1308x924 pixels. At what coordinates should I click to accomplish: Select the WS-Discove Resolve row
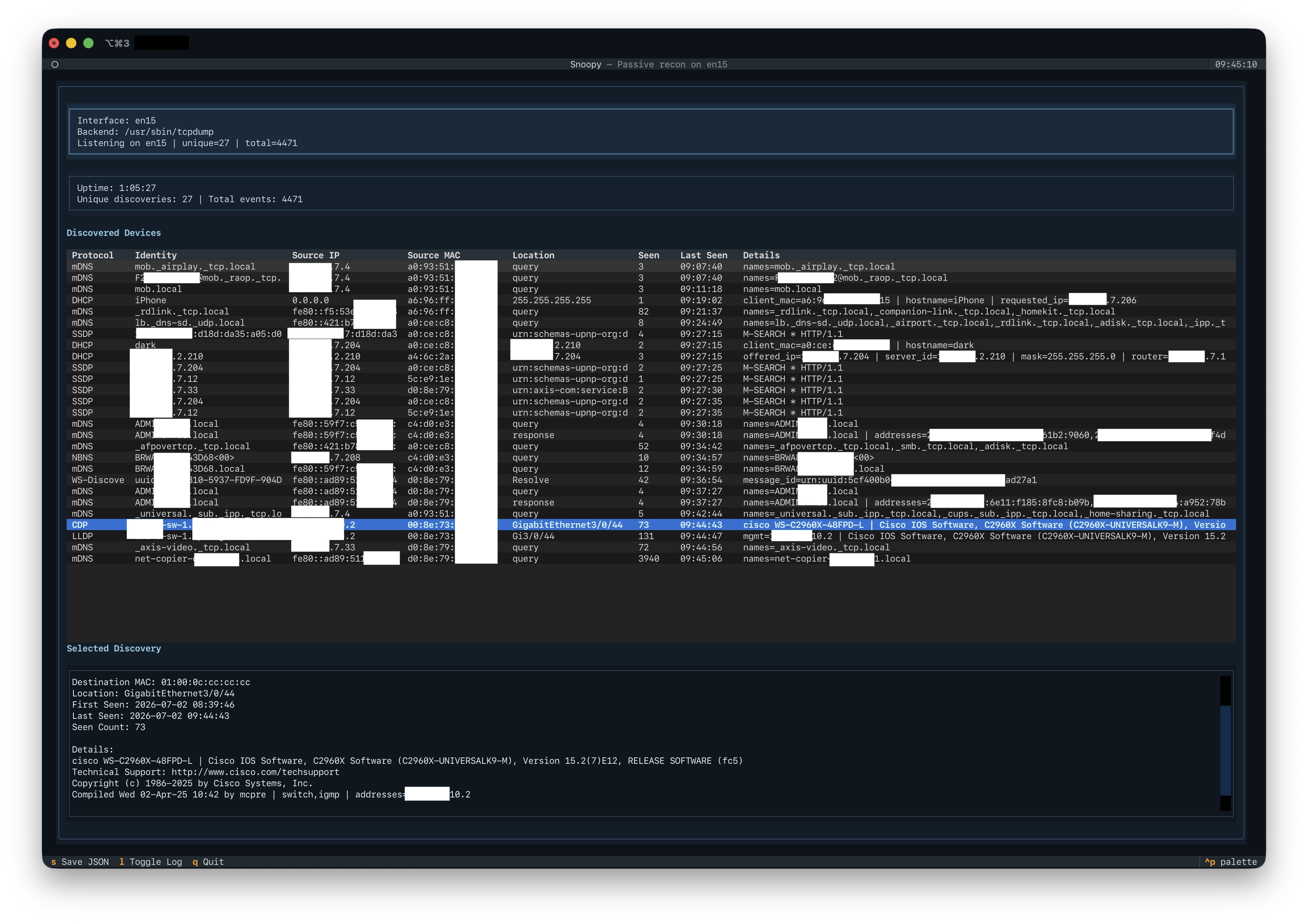click(x=651, y=480)
